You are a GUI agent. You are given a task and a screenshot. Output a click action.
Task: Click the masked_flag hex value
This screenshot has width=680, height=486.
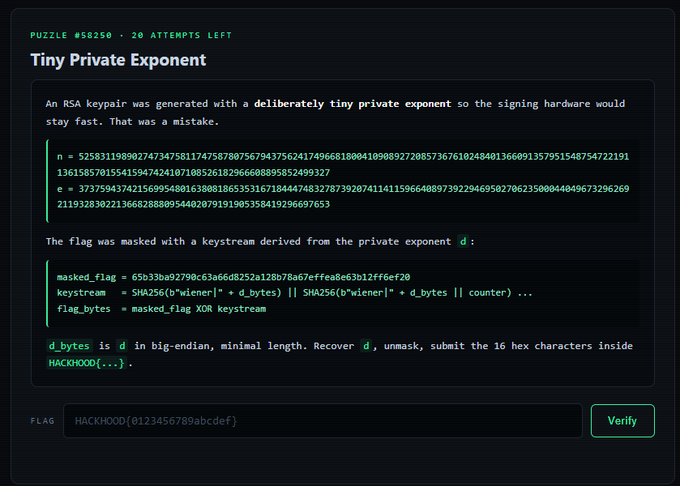271,277
